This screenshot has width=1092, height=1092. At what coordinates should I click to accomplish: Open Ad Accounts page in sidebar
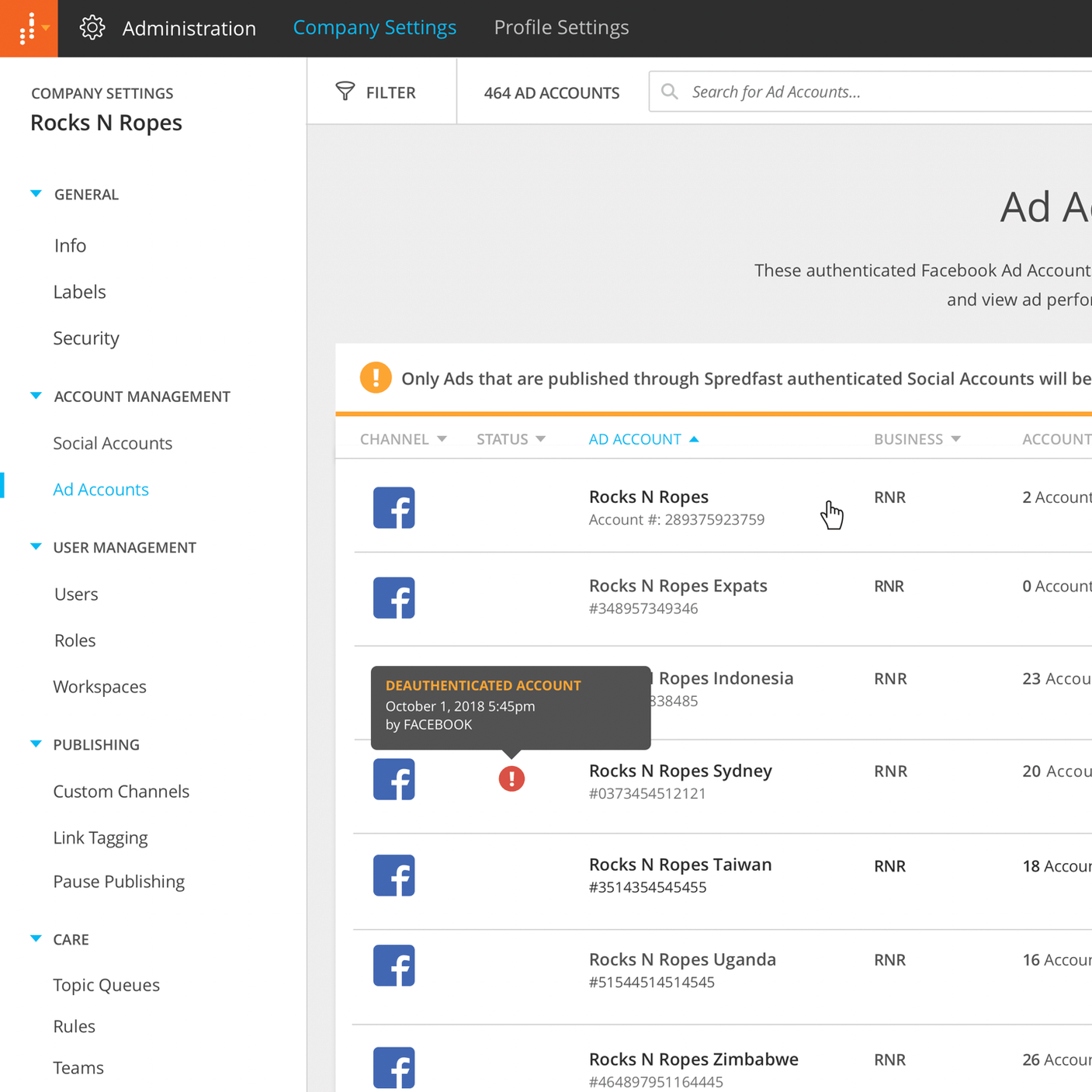(x=101, y=490)
